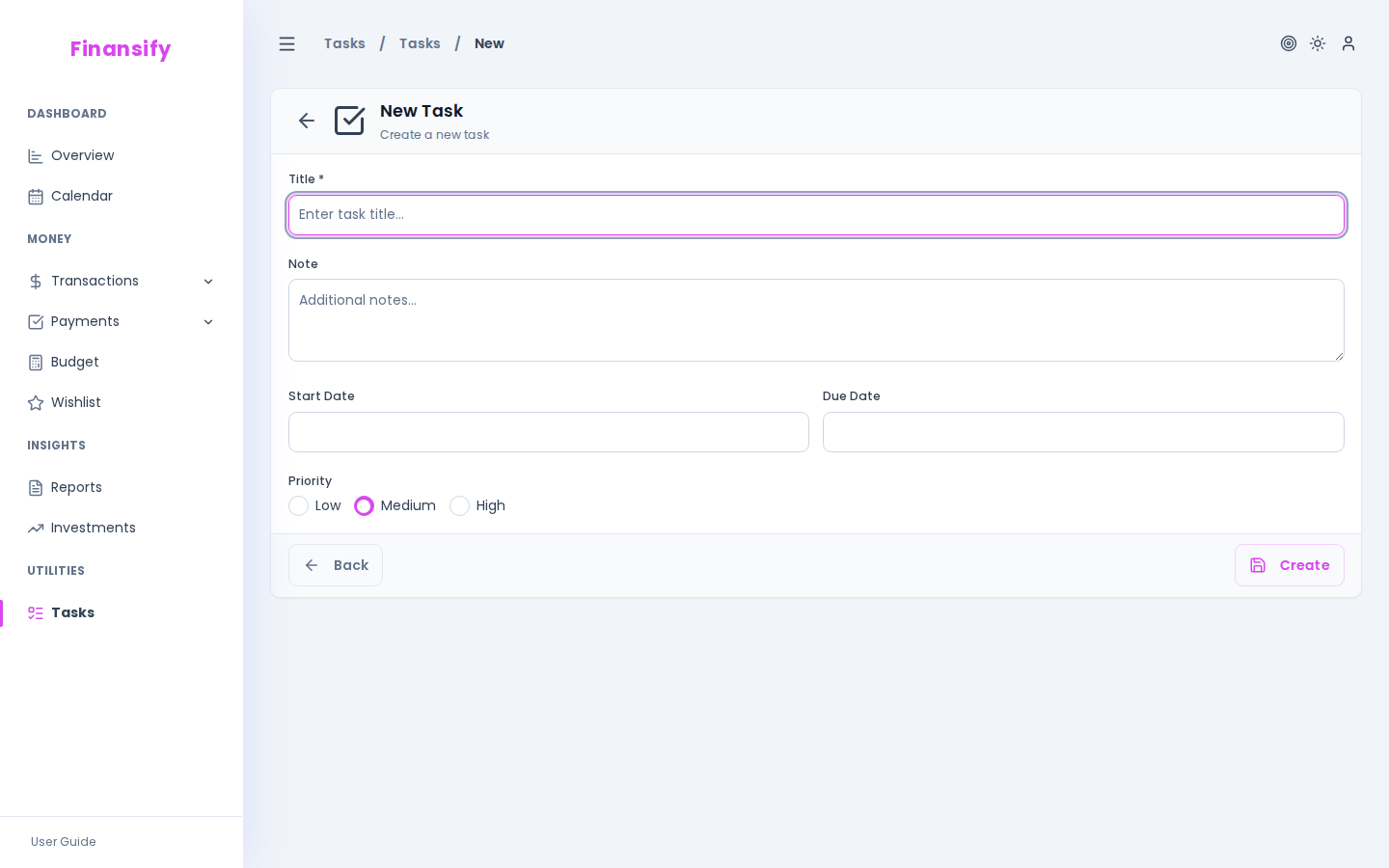
Task: Toggle the light theme sun icon
Action: click(1318, 43)
